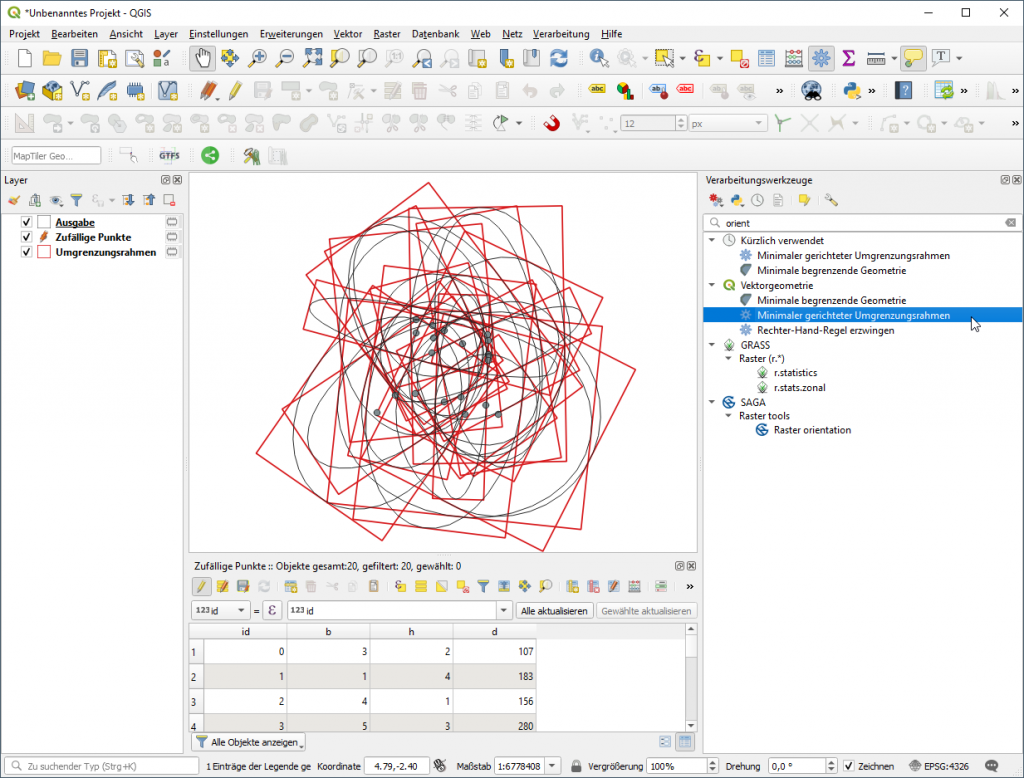Select the Identify Features tool
This screenshot has width=1024, height=778.
(x=597, y=57)
